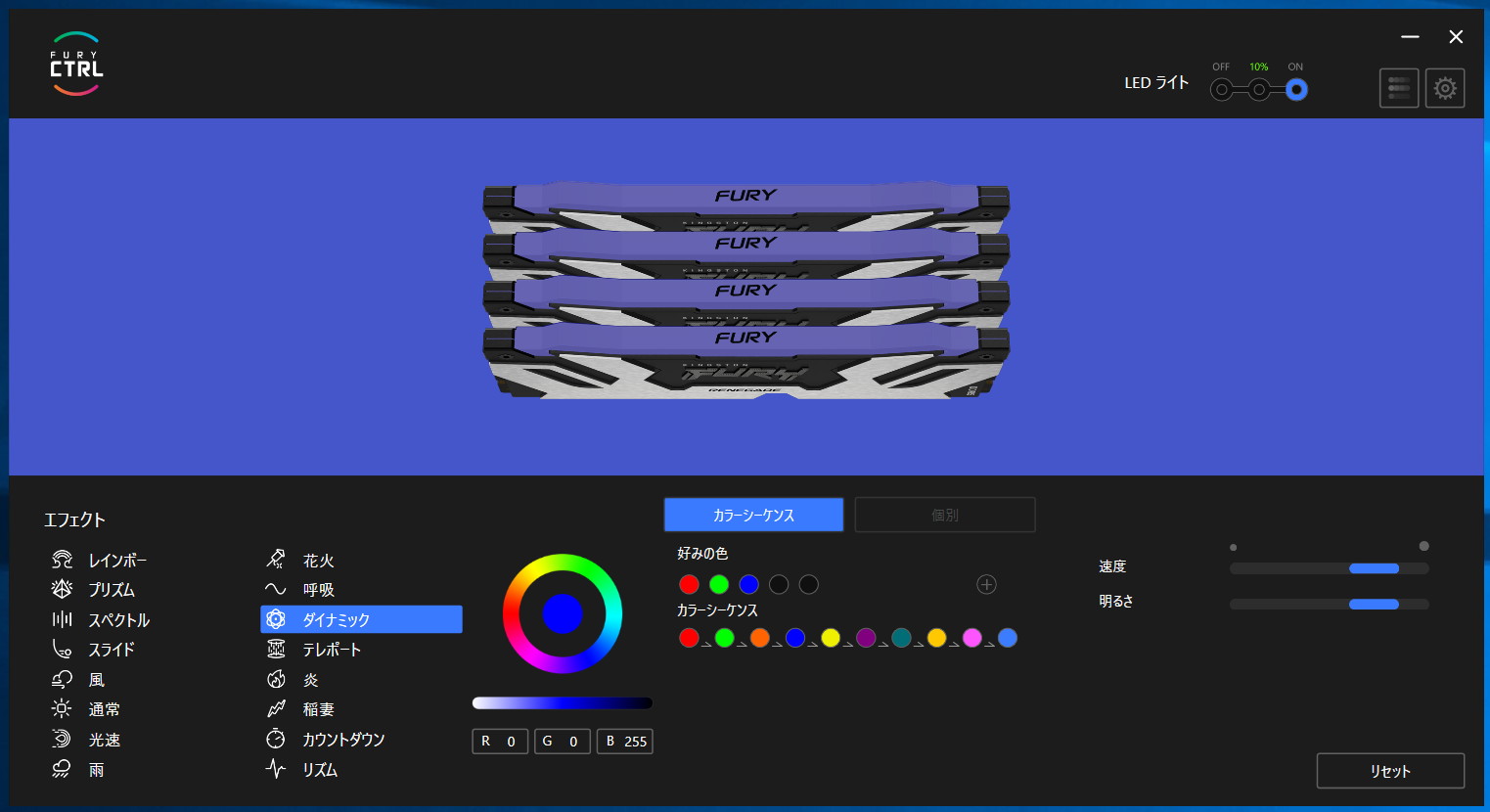Choose the 通常 static effect icon
1490x812 pixels.
pyautogui.click(x=62, y=708)
